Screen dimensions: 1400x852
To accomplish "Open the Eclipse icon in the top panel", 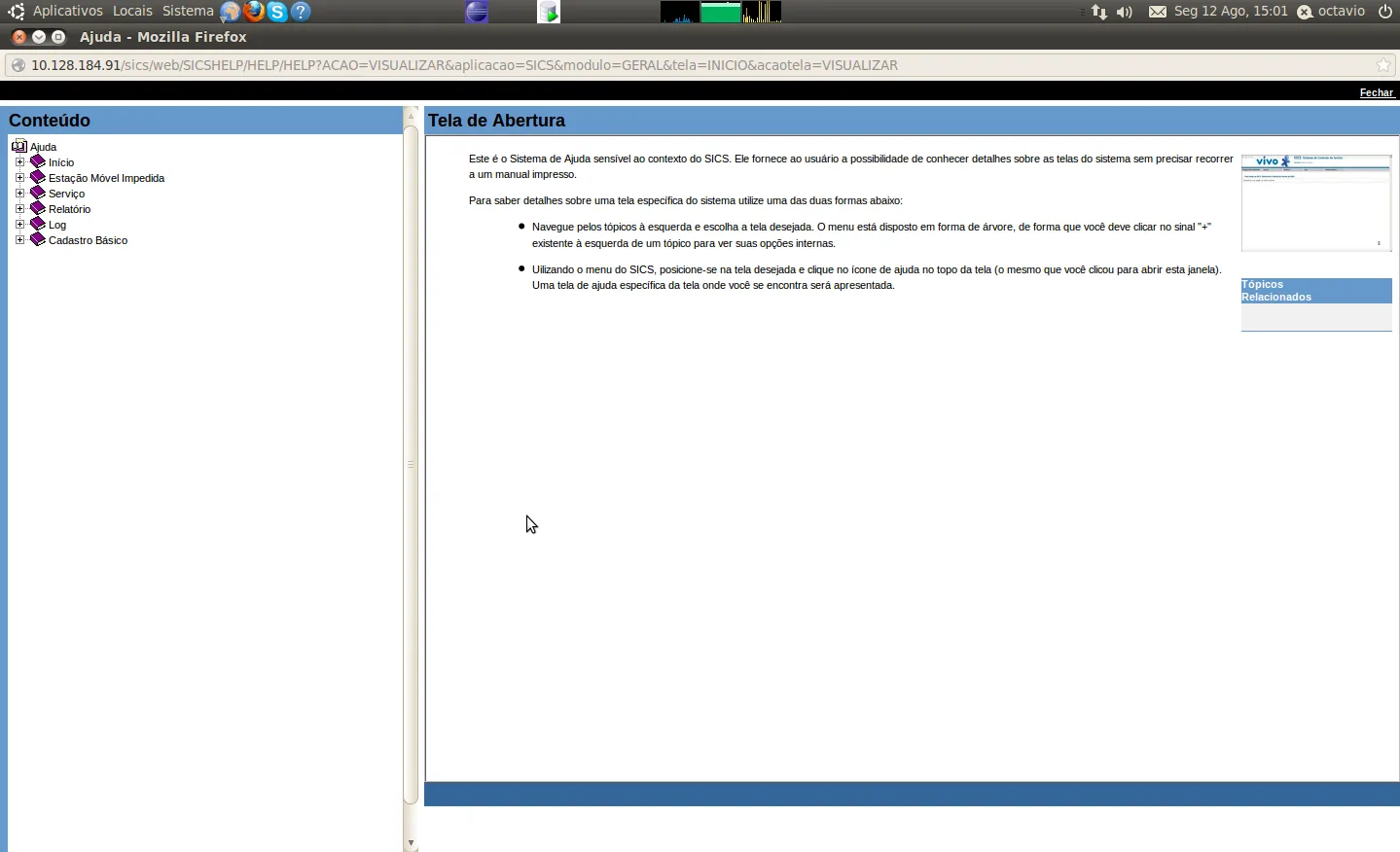I will 477,12.
